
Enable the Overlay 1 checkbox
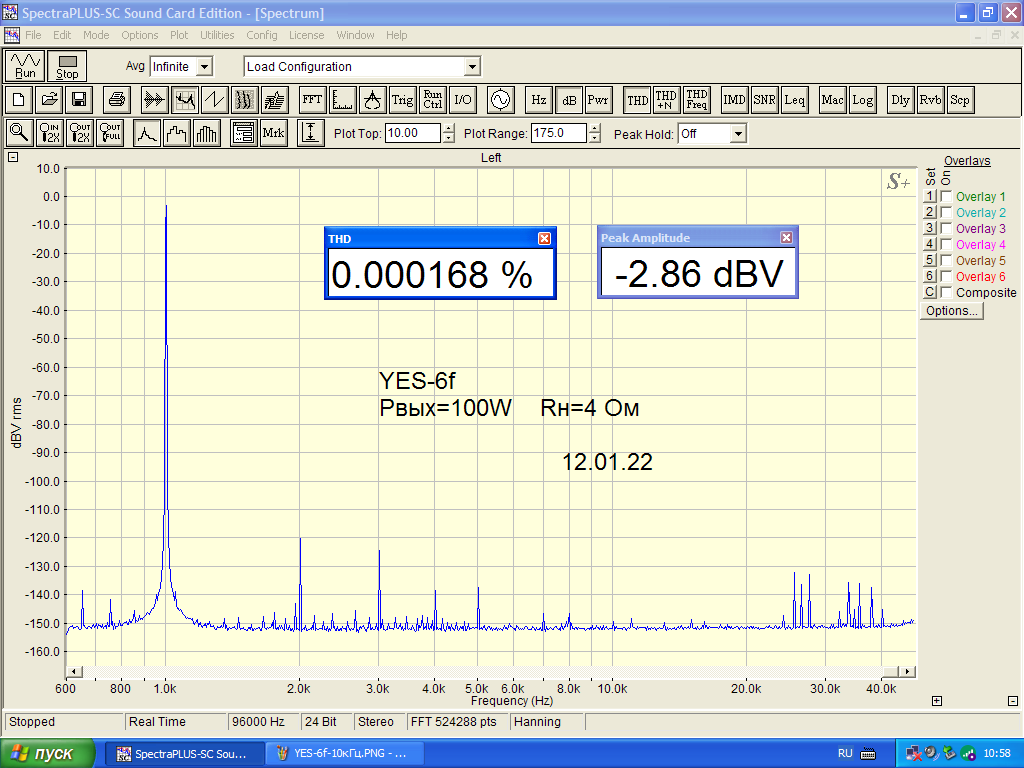(946, 196)
